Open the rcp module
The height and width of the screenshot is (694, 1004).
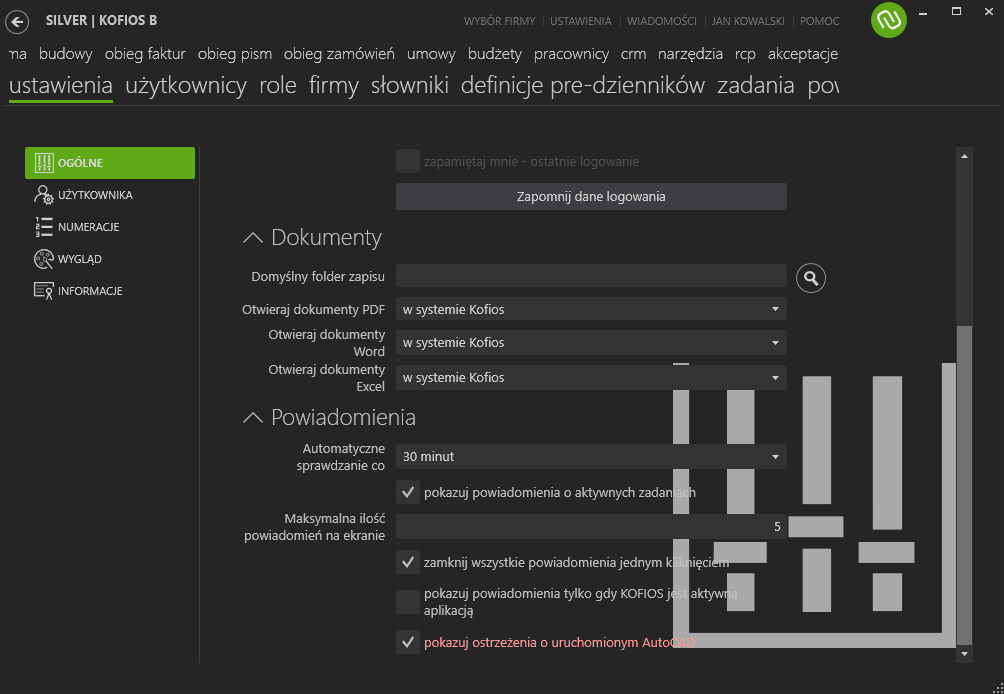click(x=745, y=54)
